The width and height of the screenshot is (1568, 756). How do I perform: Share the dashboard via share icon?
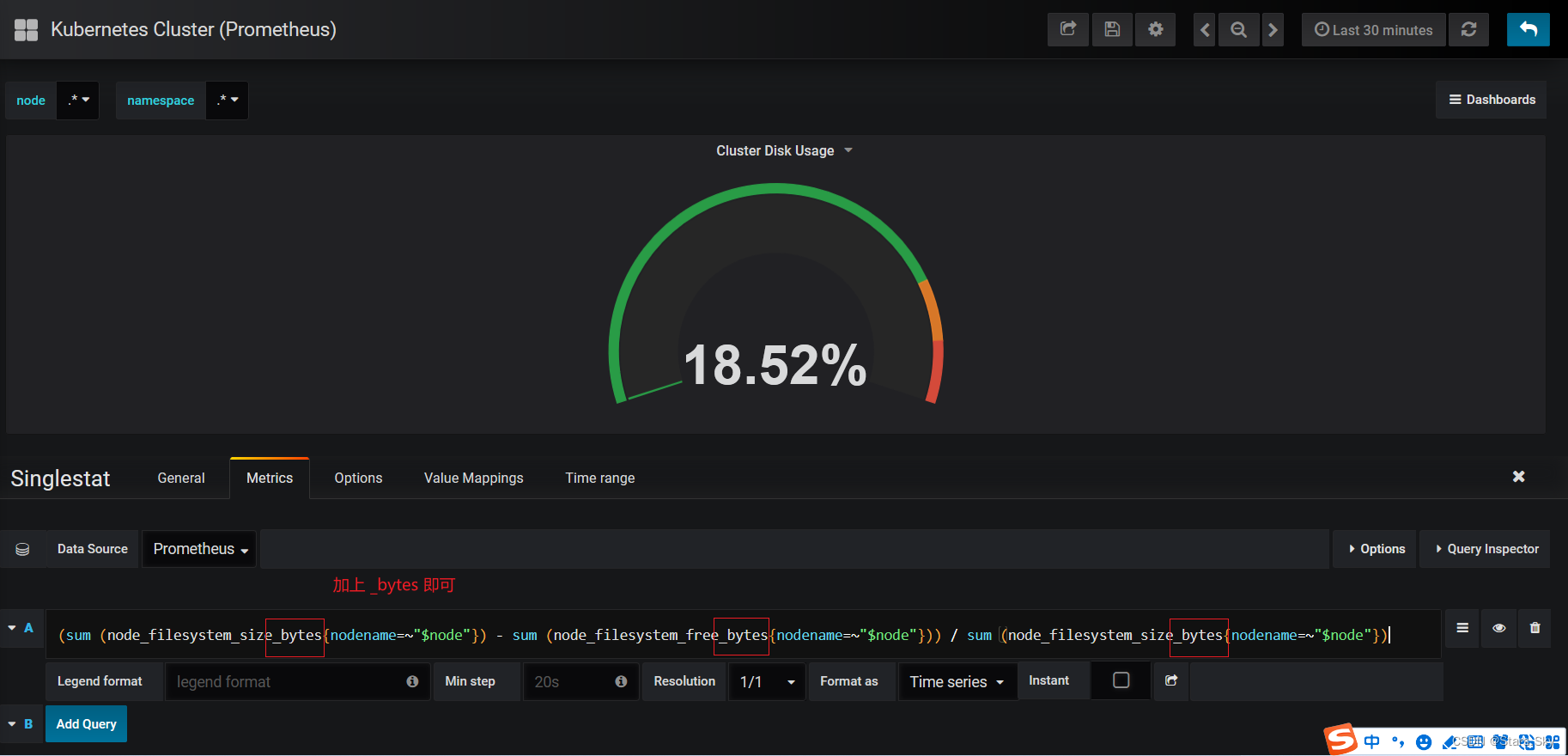coord(1068,29)
